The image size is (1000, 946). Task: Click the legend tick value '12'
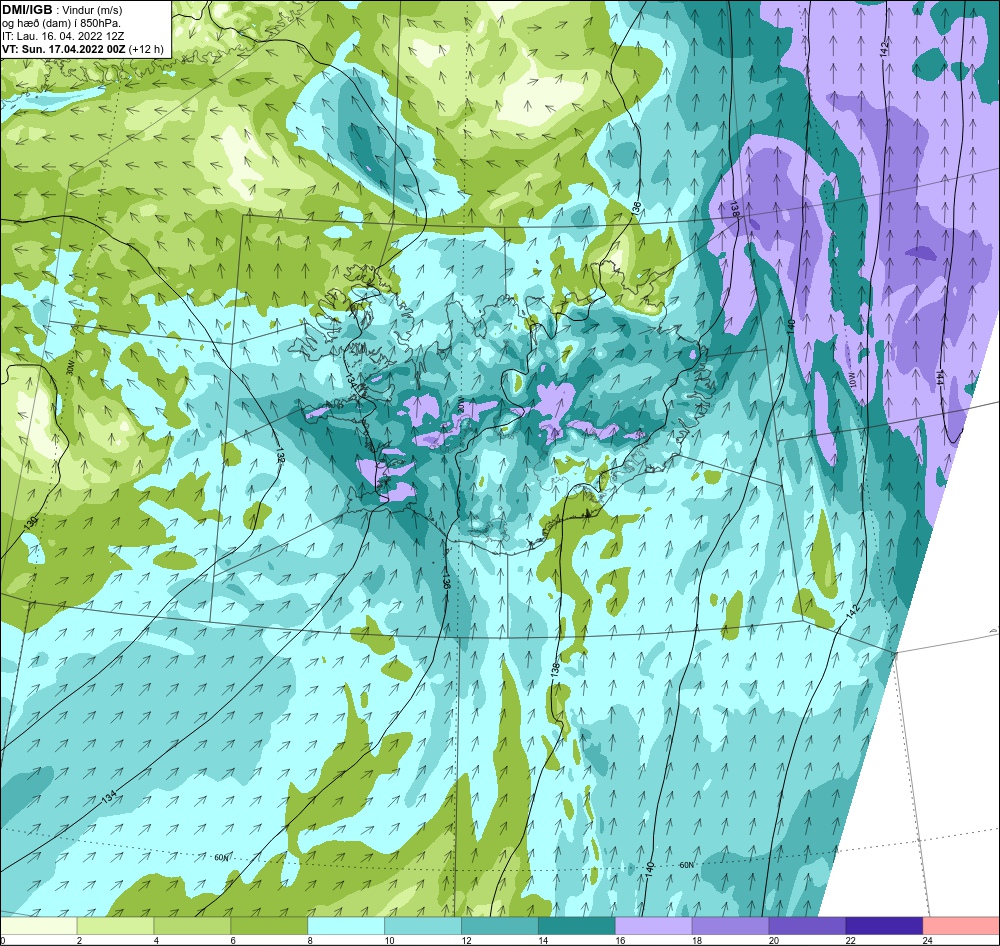[x=466, y=940]
